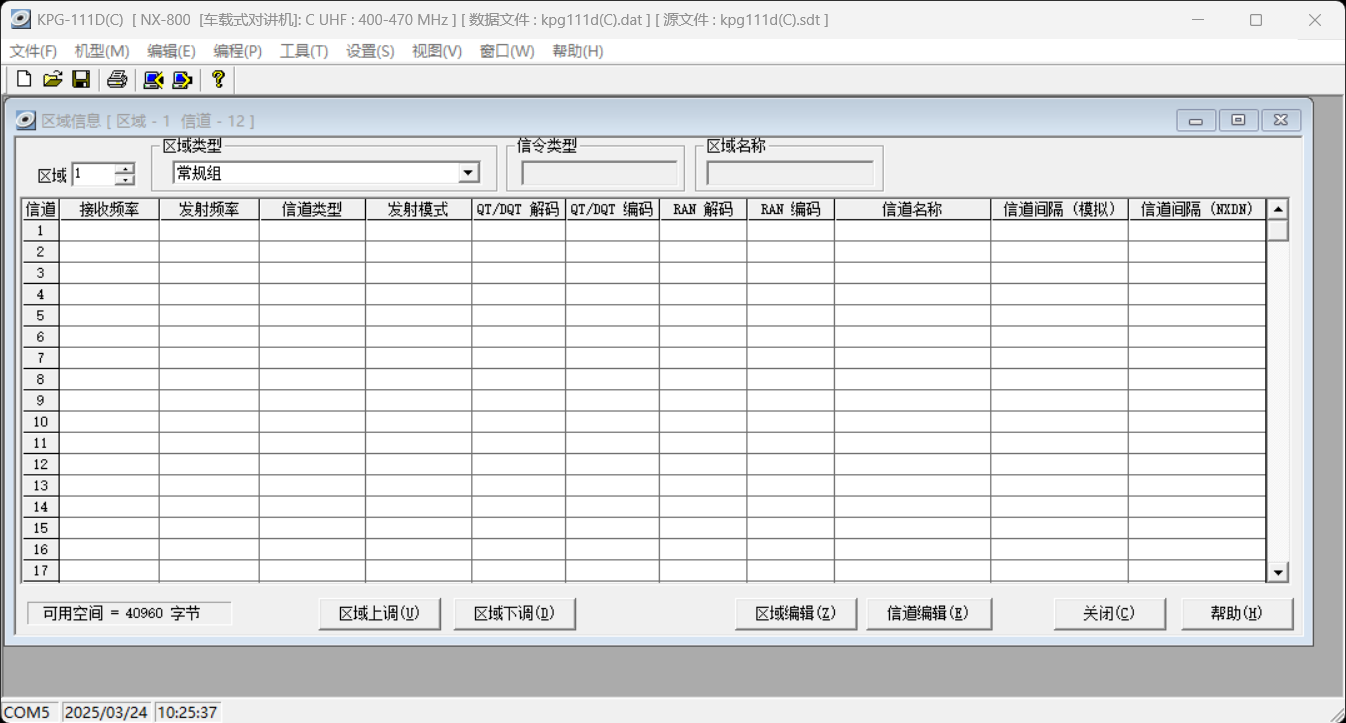Image resolution: width=1346 pixels, height=723 pixels.
Task: Open the 机型(M) menu
Action: (102, 51)
